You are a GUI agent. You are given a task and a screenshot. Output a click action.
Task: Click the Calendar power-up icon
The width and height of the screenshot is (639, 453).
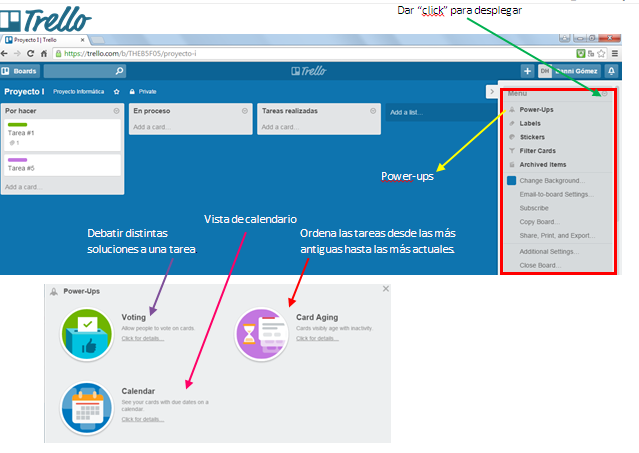(x=87, y=408)
